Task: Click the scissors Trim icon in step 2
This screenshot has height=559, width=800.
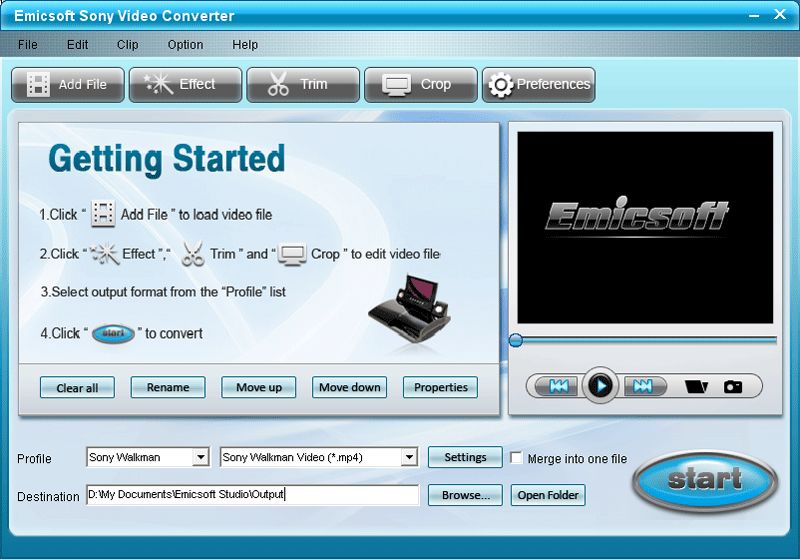Action: [x=192, y=253]
